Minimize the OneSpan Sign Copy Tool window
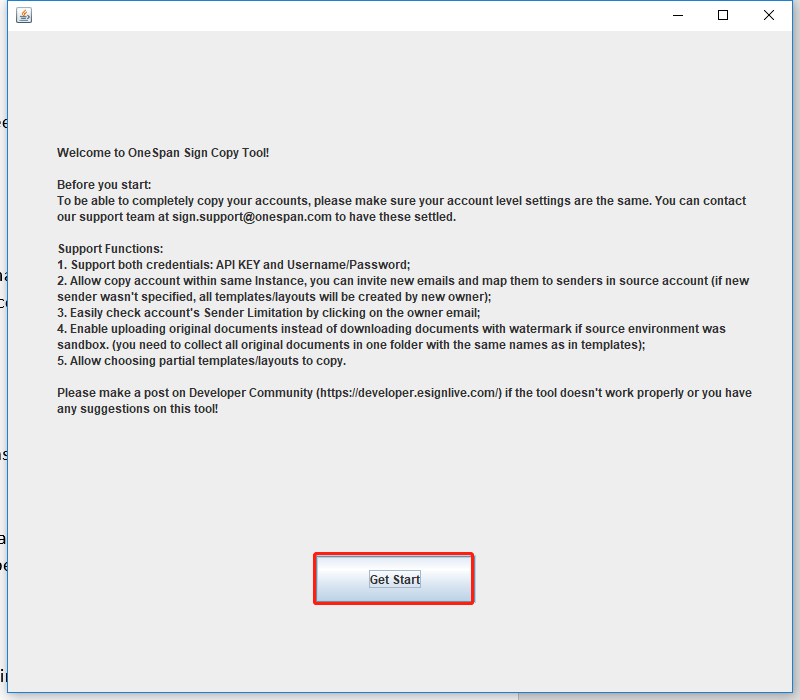 [678, 15]
